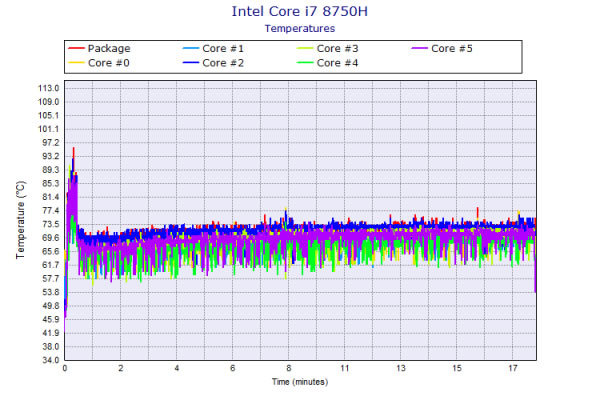Click the 101.1 y-axis value
The width and height of the screenshot is (600, 400).
(x=49, y=129)
